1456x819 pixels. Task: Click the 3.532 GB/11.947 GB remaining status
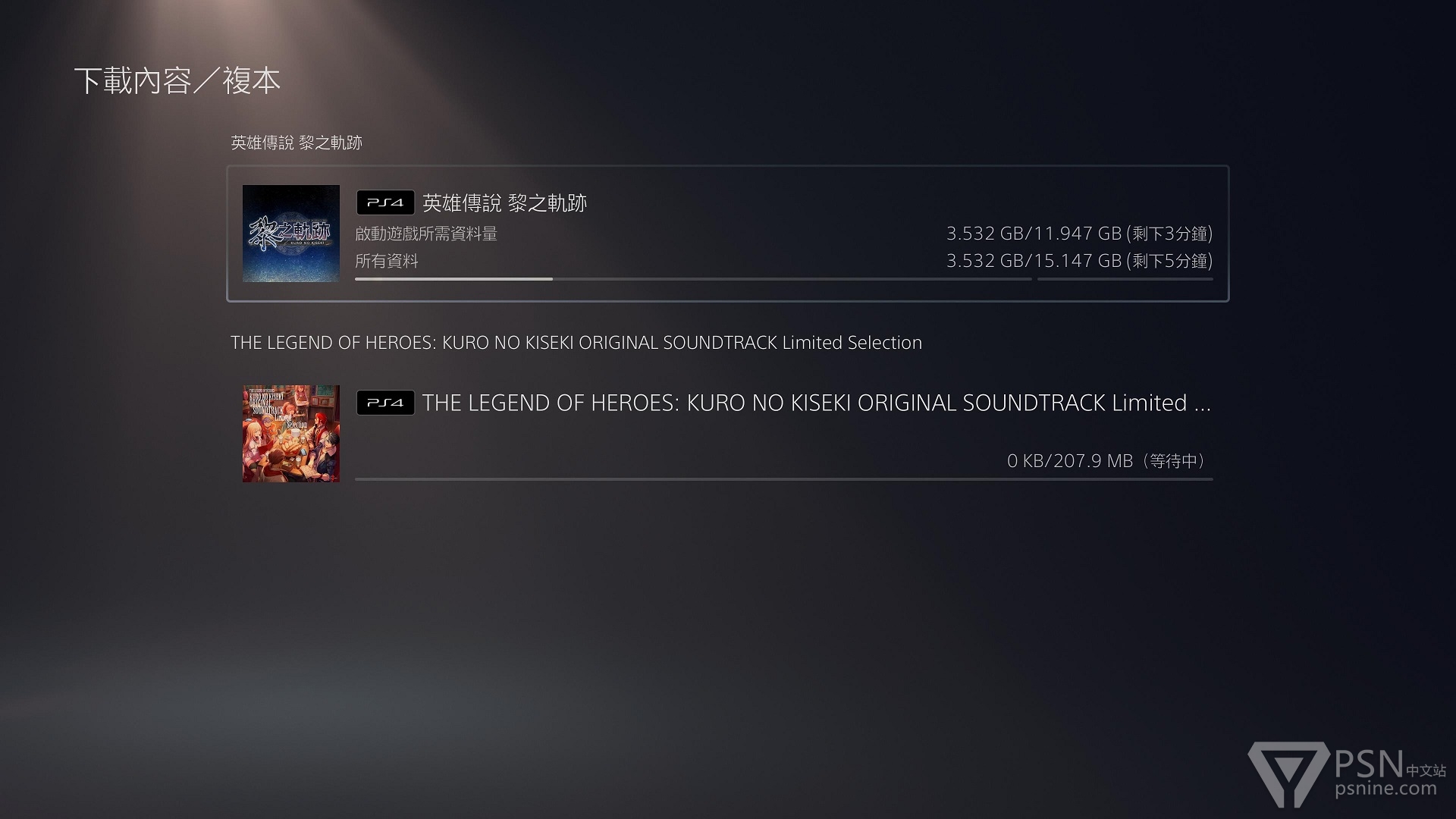click(x=1080, y=234)
